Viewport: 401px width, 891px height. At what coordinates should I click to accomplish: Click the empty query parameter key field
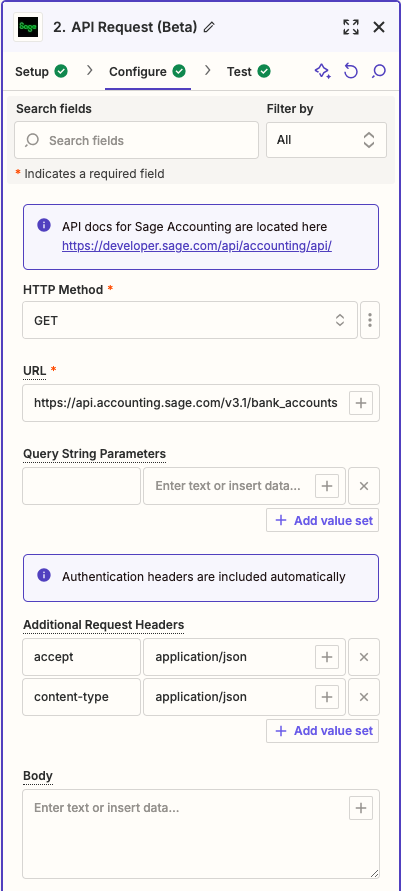pyautogui.click(x=82, y=486)
